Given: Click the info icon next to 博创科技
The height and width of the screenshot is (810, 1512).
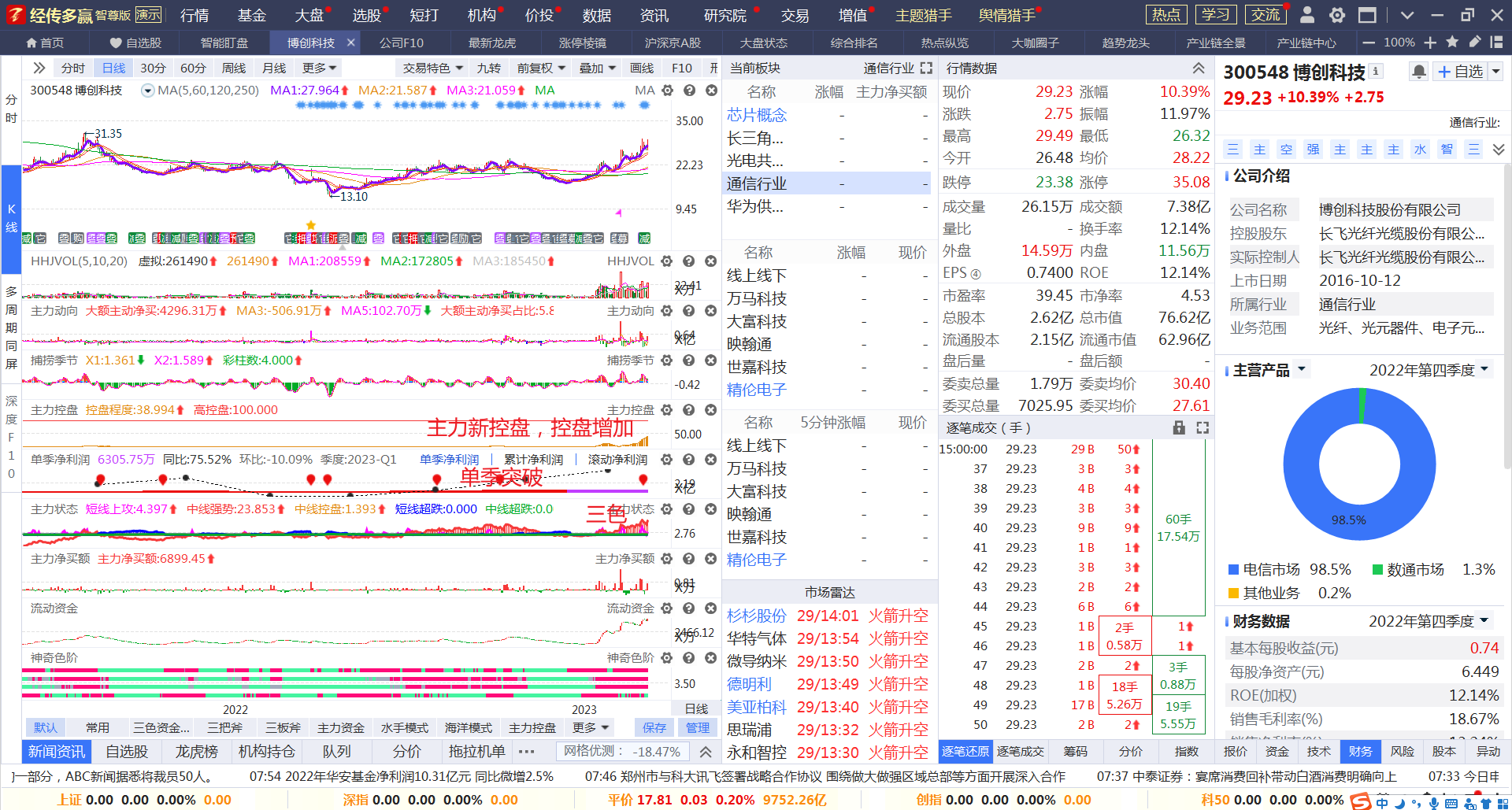Looking at the screenshot, I should [1376, 71].
